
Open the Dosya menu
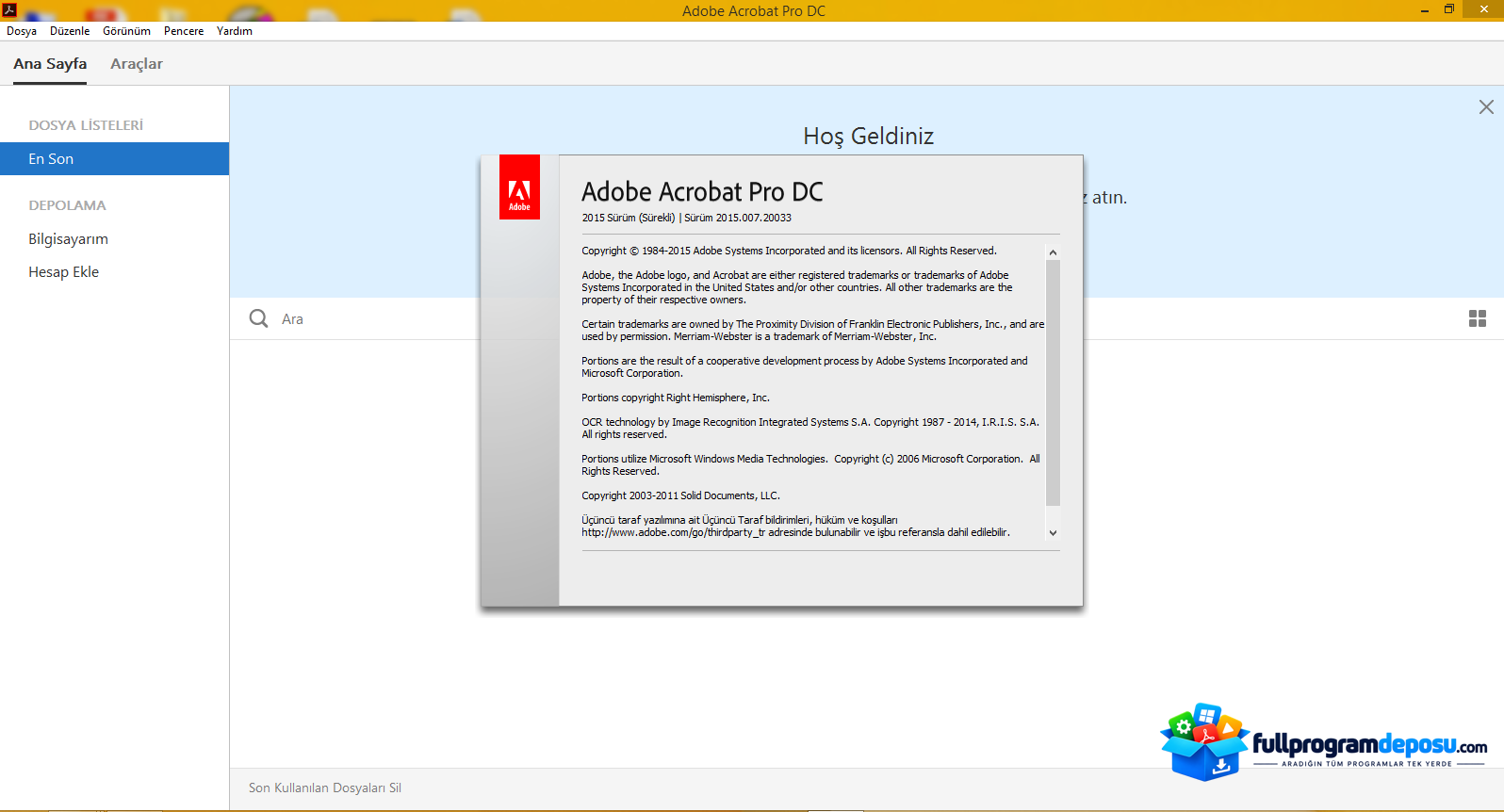point(22,31)
